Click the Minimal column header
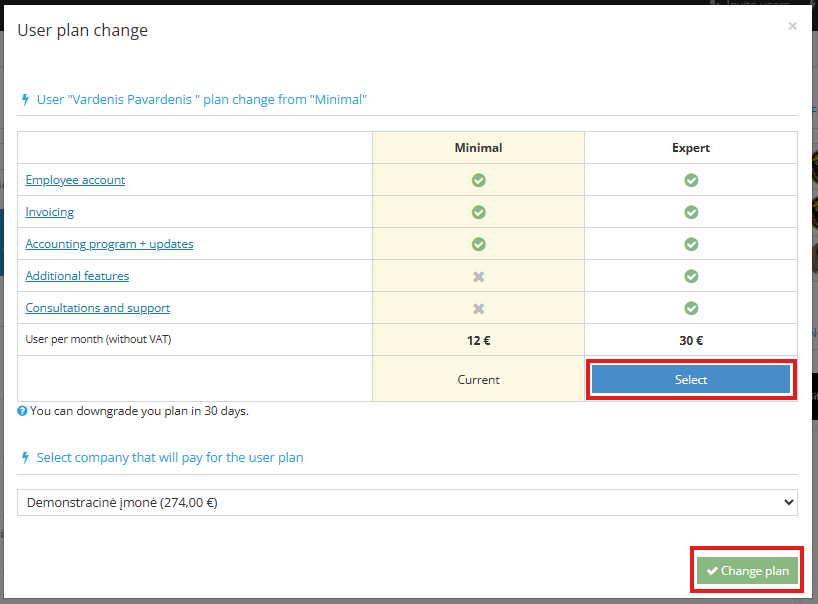Screen dimensions: 818x604 478,148
